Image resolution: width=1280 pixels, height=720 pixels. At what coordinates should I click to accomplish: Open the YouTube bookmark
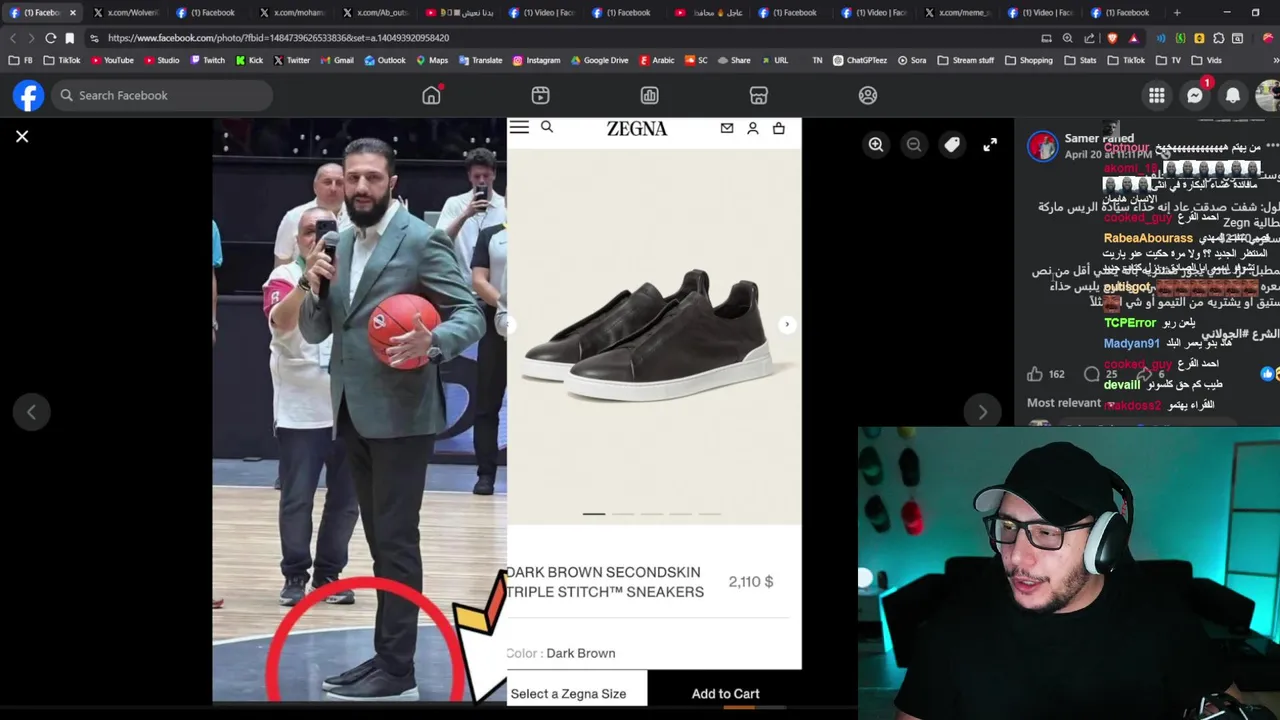pyautogui.click(x=112, y=60)
